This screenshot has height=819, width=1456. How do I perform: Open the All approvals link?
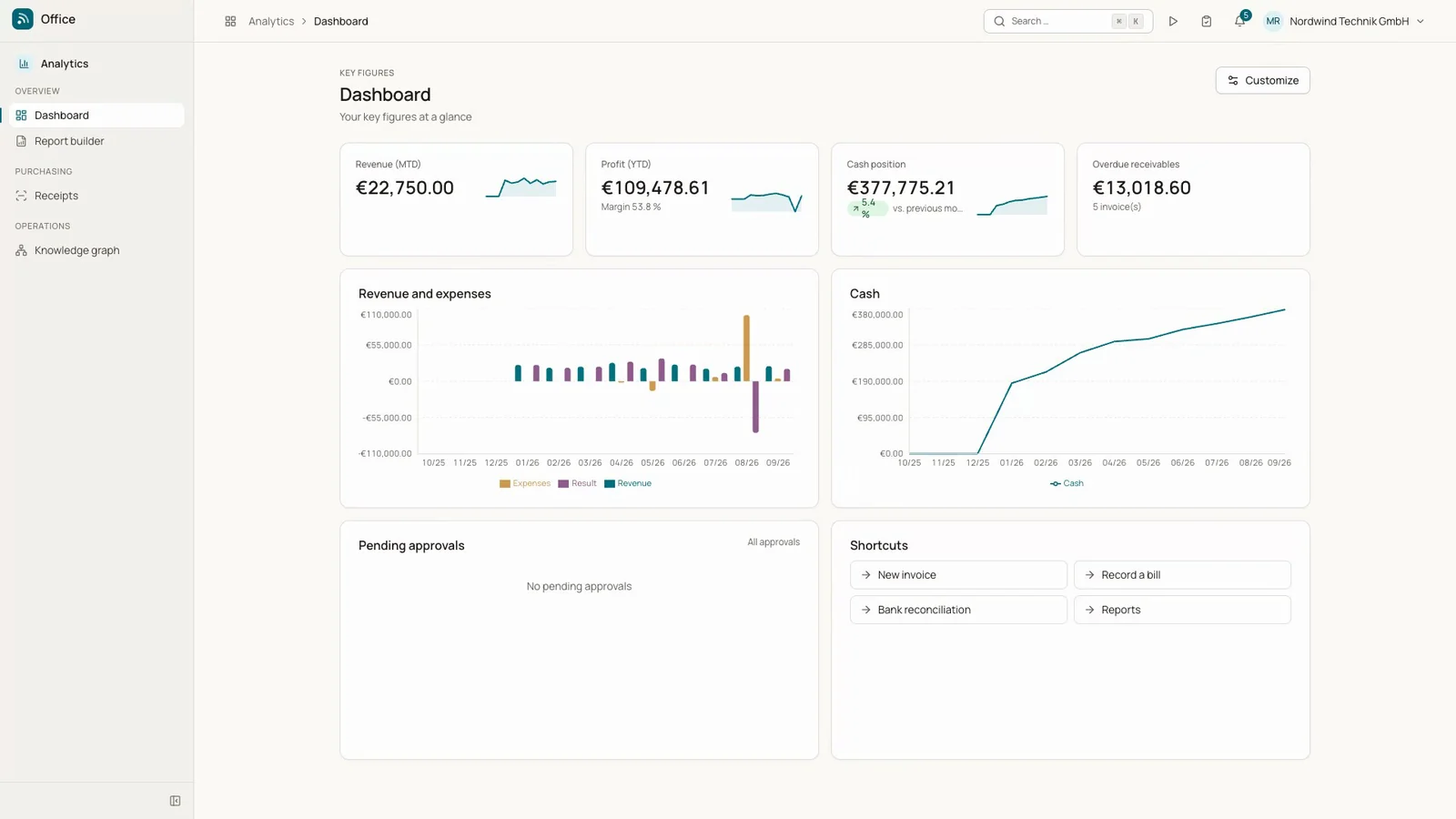[x=773, y=542]
